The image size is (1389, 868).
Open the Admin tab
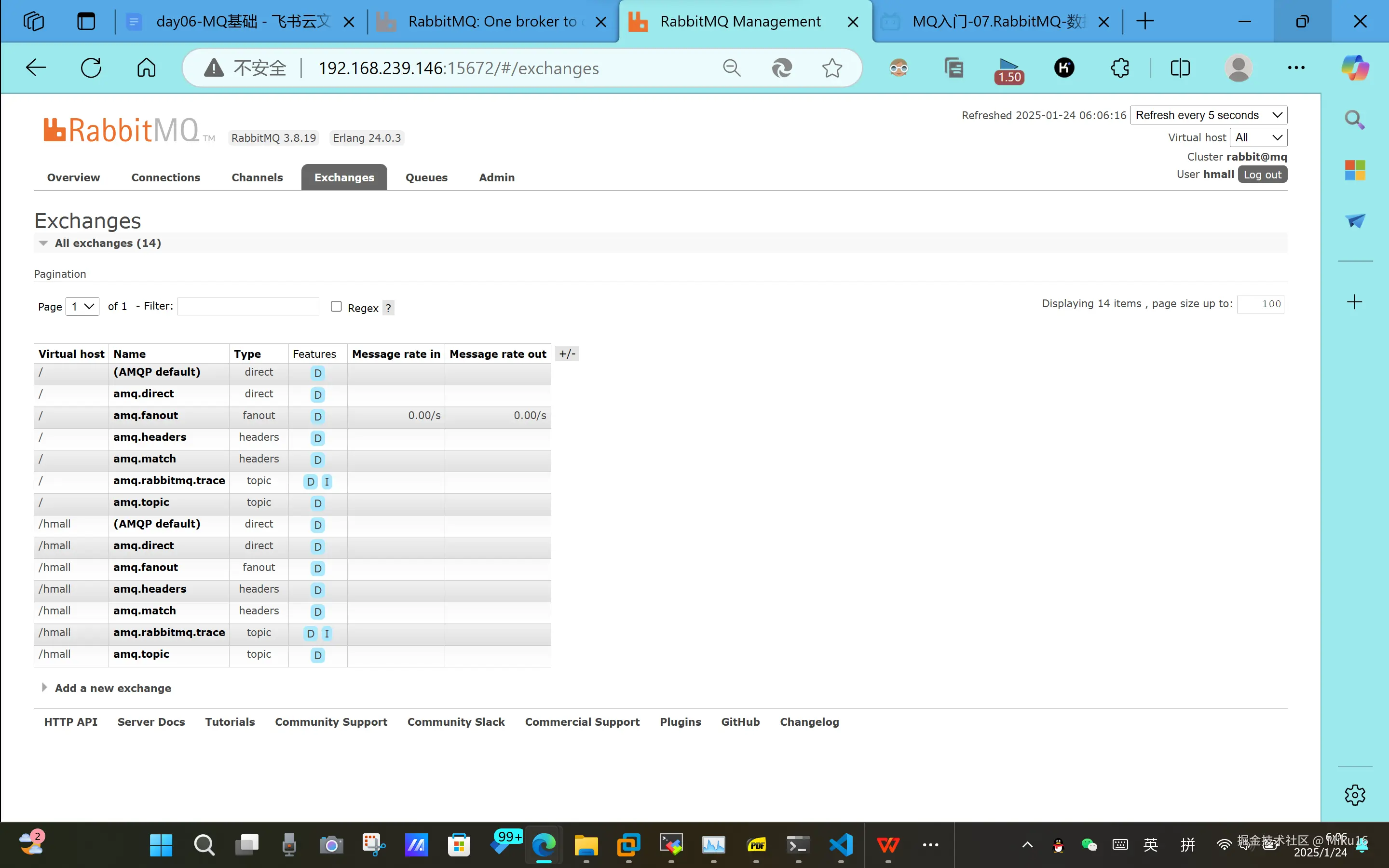[496, 177]
